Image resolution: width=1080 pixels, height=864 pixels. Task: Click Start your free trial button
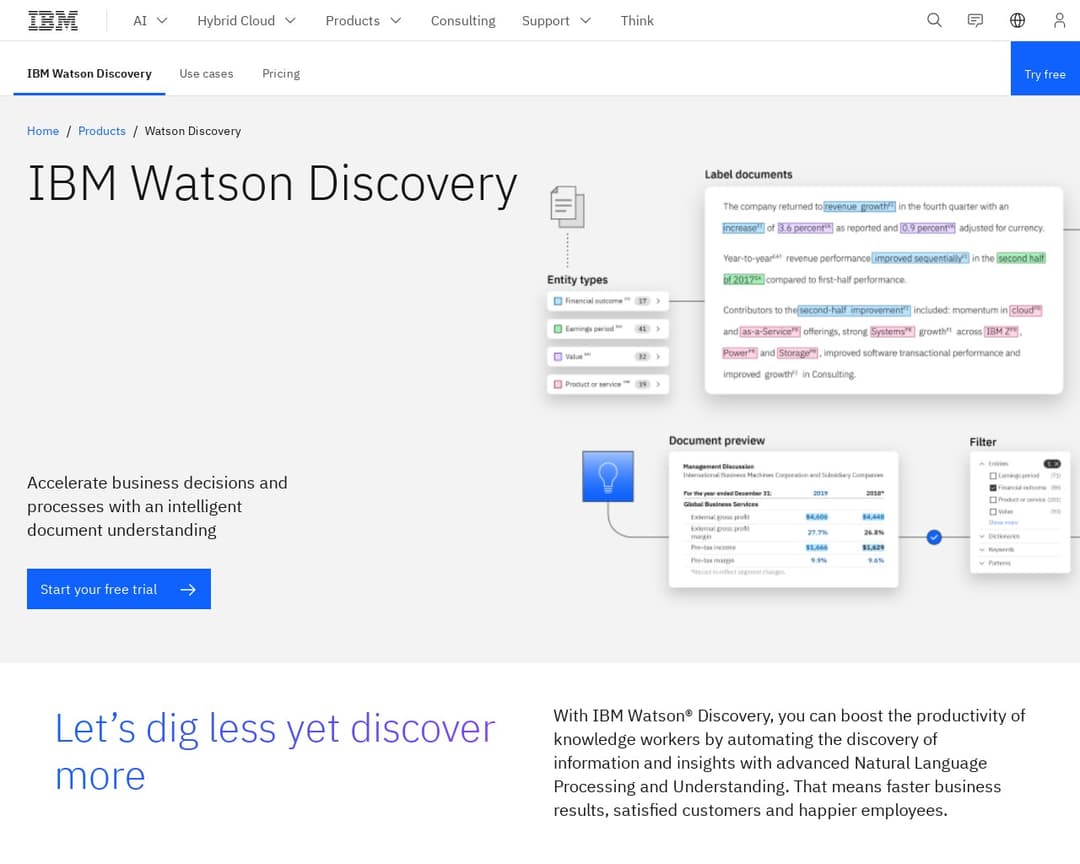click(118, 589)
